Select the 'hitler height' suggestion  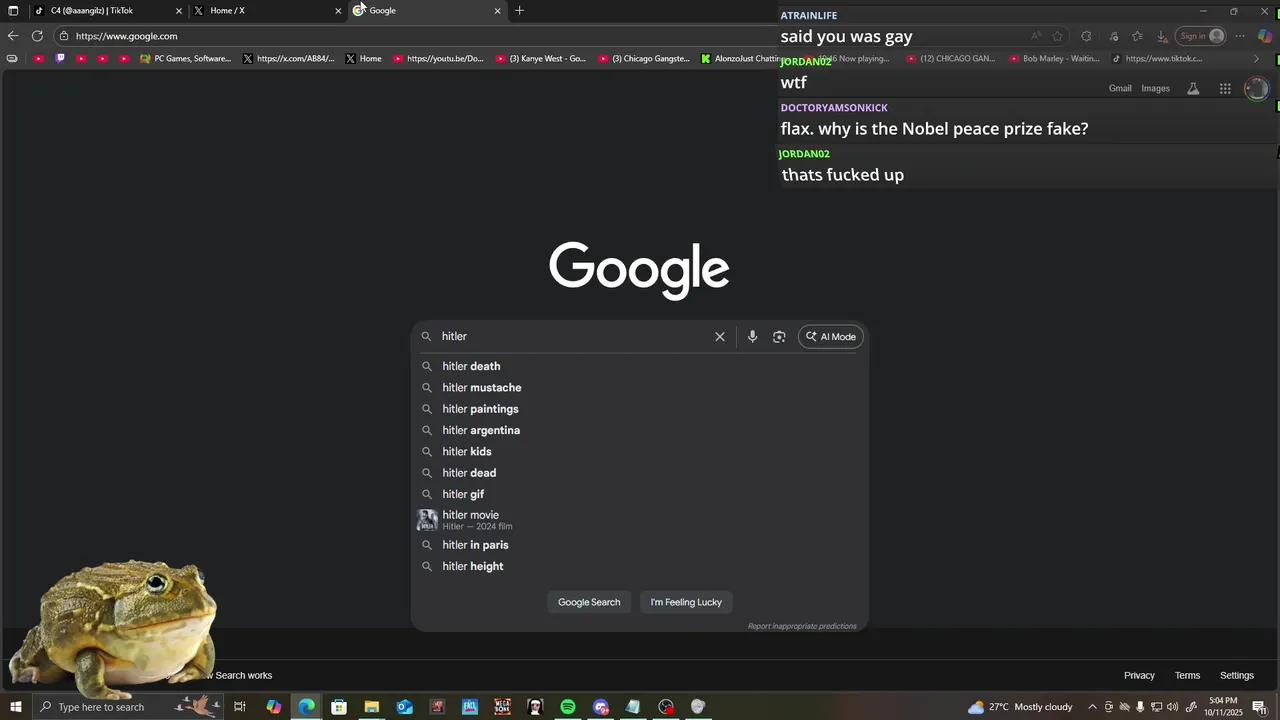coord(640,566)
